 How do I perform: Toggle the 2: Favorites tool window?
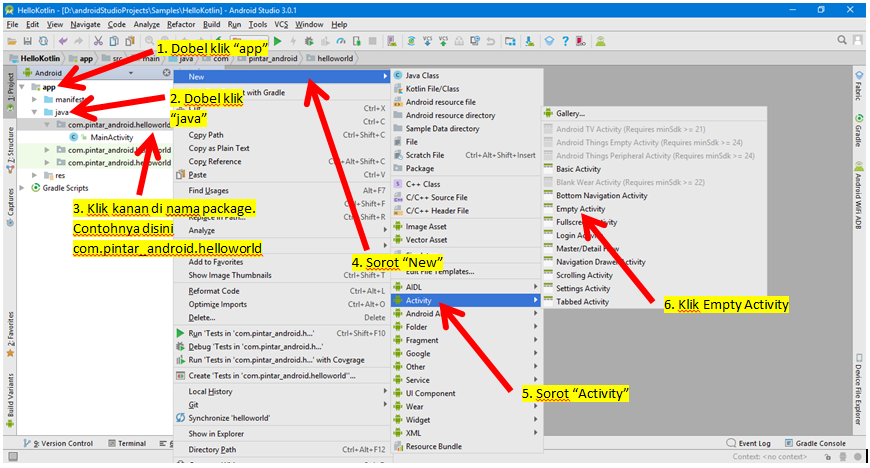point(10,334)
